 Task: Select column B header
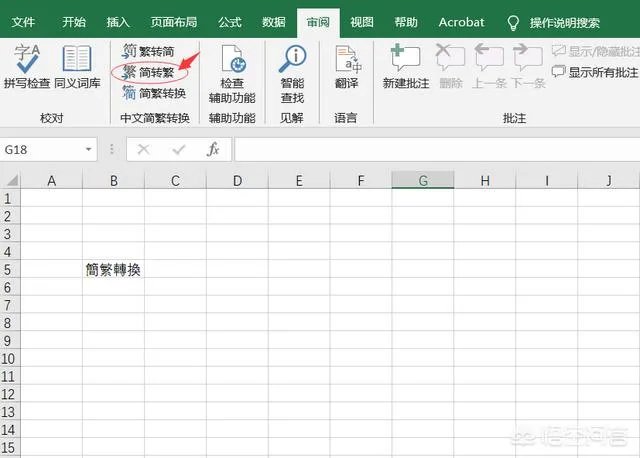(x=113, y=180)
